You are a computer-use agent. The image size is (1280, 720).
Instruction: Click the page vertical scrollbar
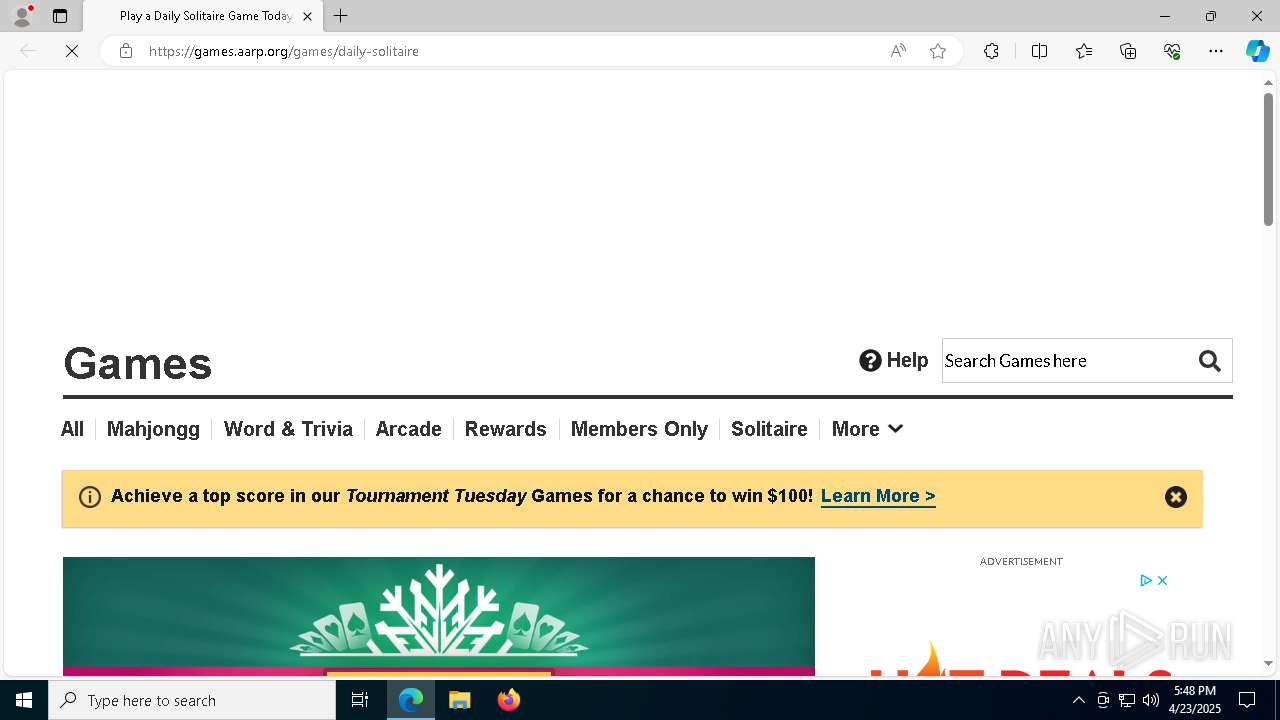point(1268,160)
